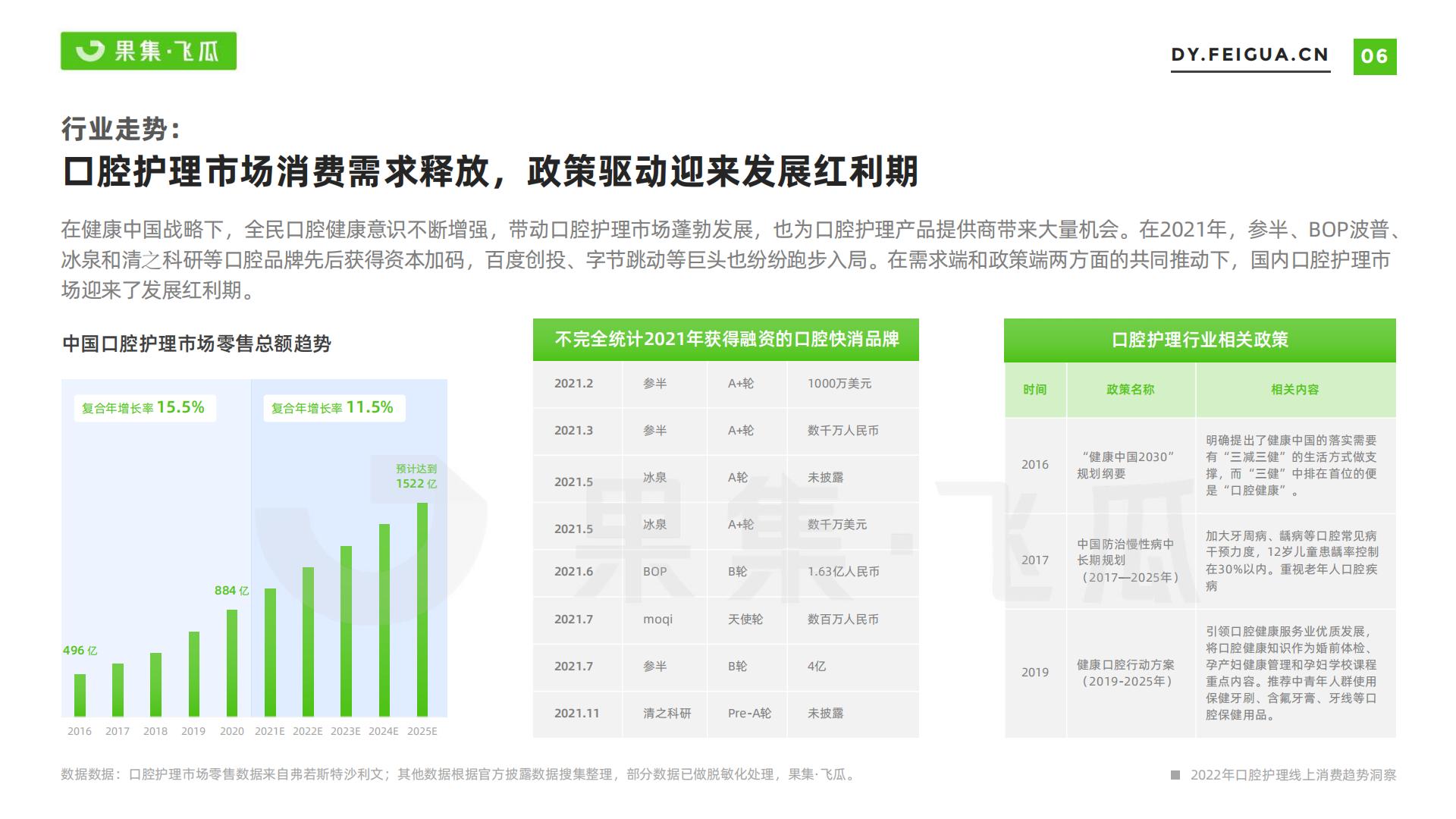Click the 不完全统计2021年获得融资 table header

click(726, 339)
